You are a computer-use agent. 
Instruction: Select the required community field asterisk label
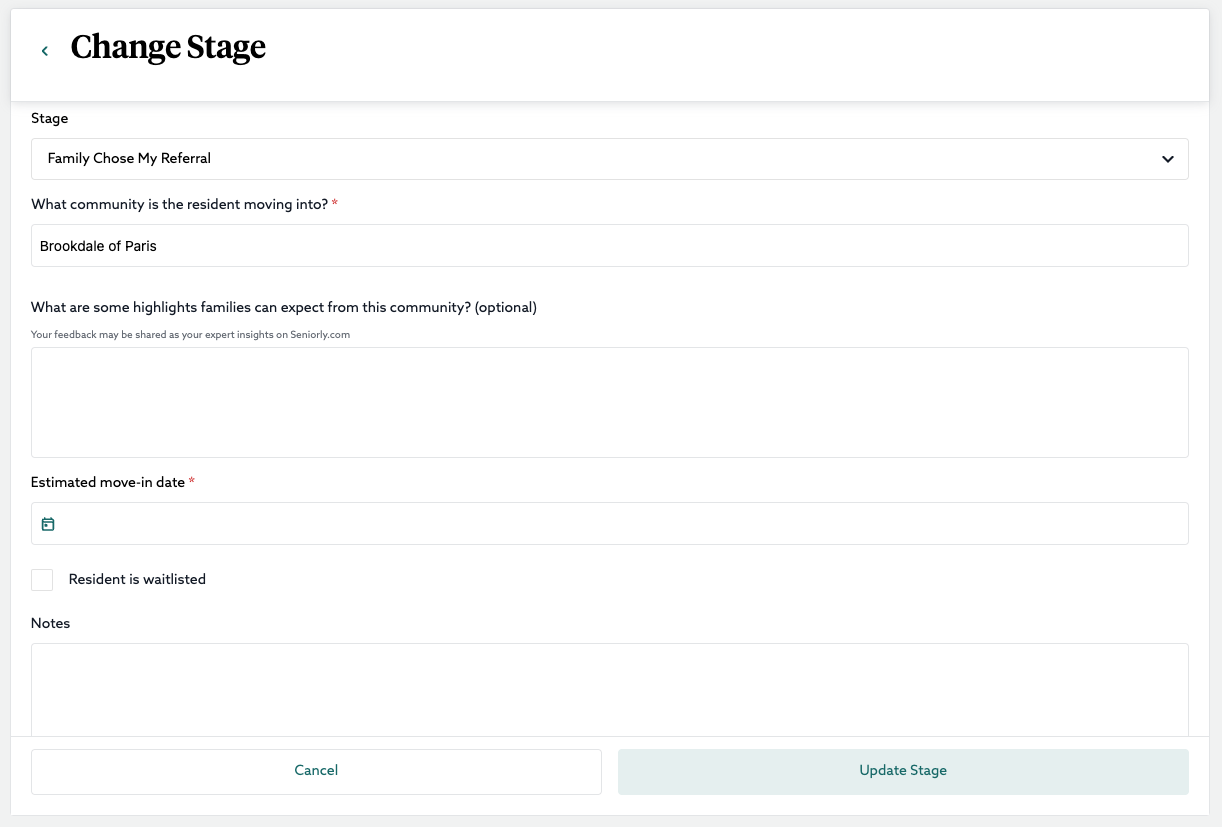(334, 203)
